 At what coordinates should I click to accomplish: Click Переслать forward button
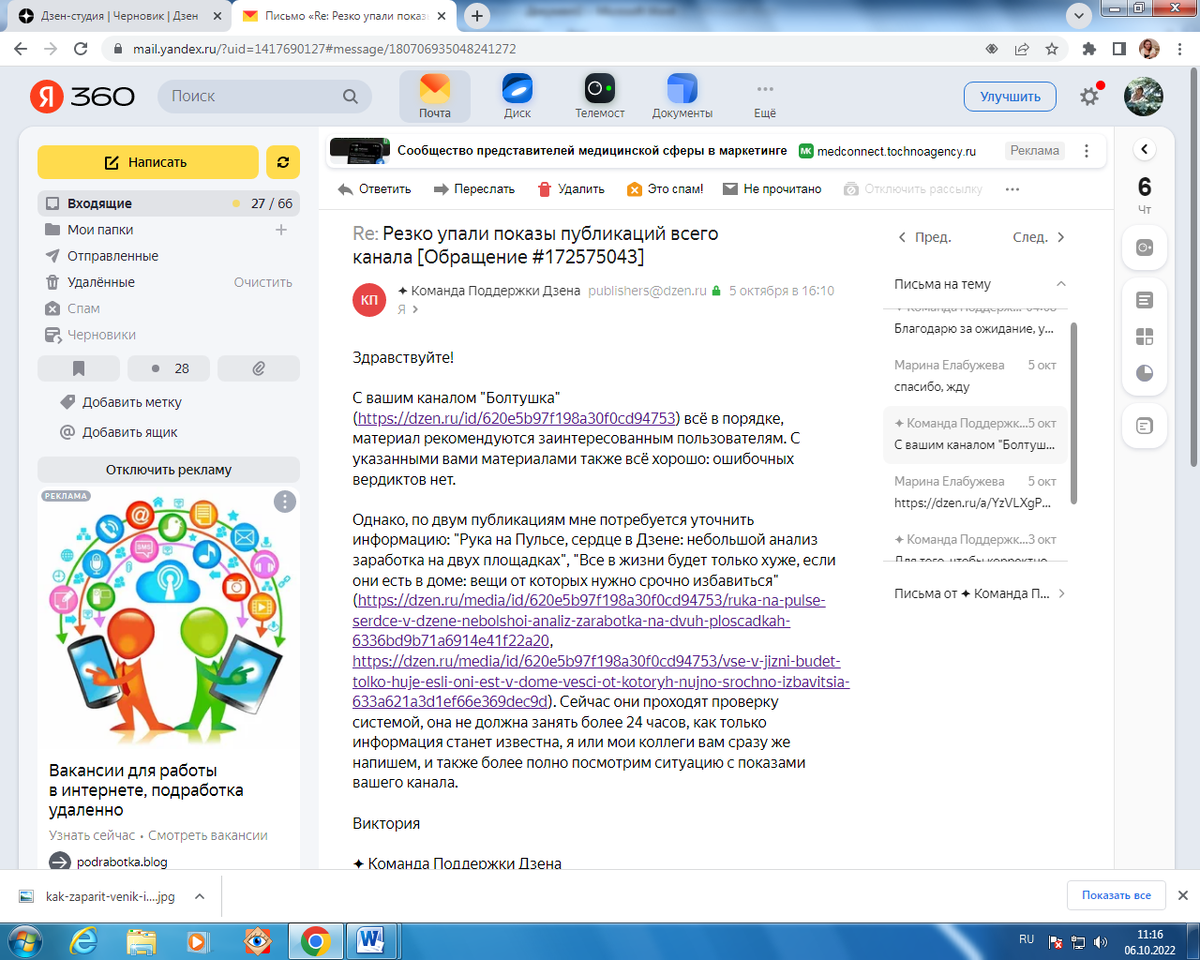[x=474, y=189]
